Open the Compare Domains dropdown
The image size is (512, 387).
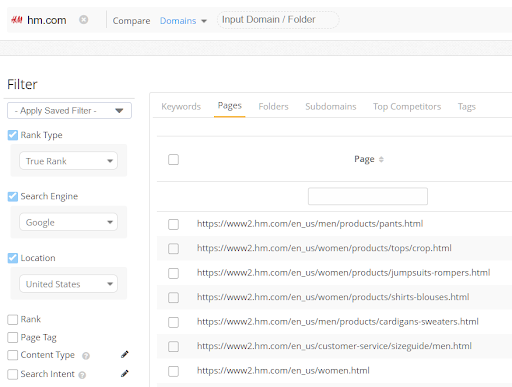(183, 21)
